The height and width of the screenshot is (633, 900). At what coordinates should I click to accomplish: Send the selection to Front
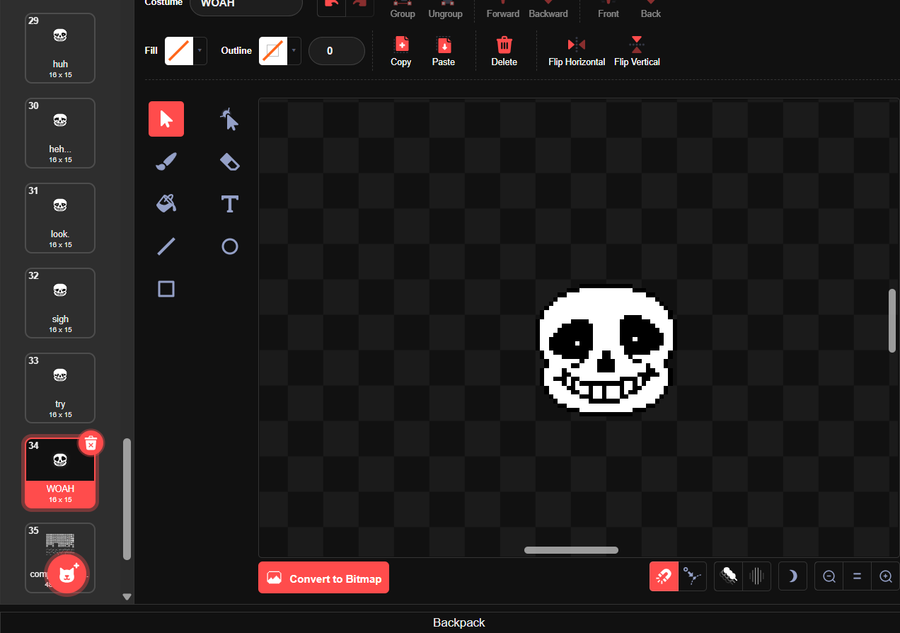pos(608,9)
